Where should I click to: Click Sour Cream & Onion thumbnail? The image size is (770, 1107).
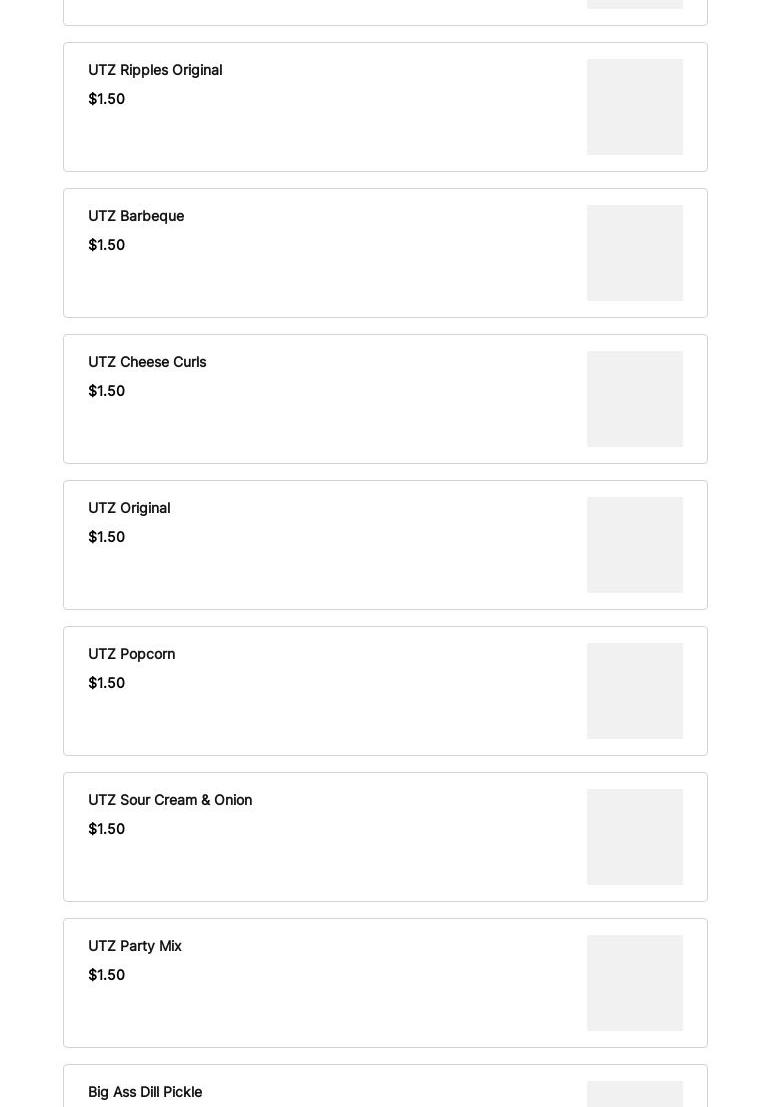[x=634, y=837]
